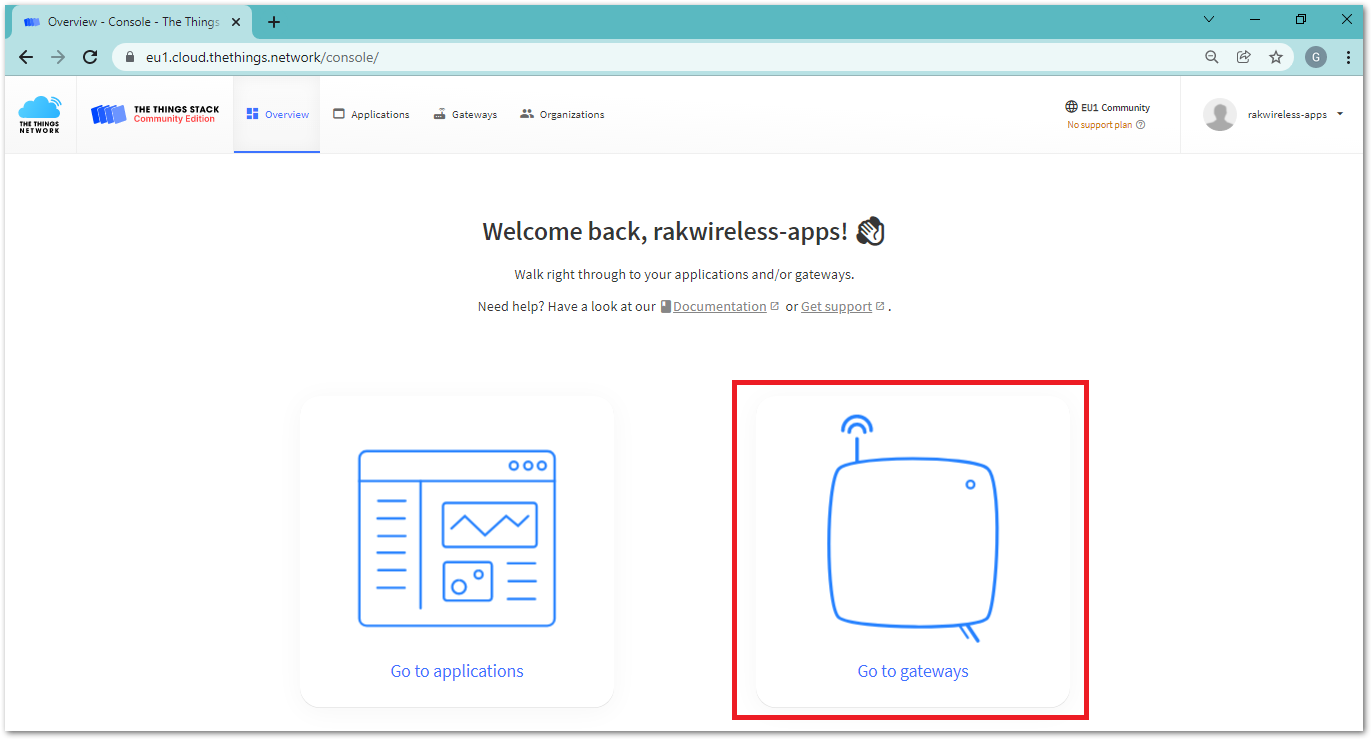The image size is (1372, 740).
Task: Open the browser tab search chevron
Action: click(1209, 19)
